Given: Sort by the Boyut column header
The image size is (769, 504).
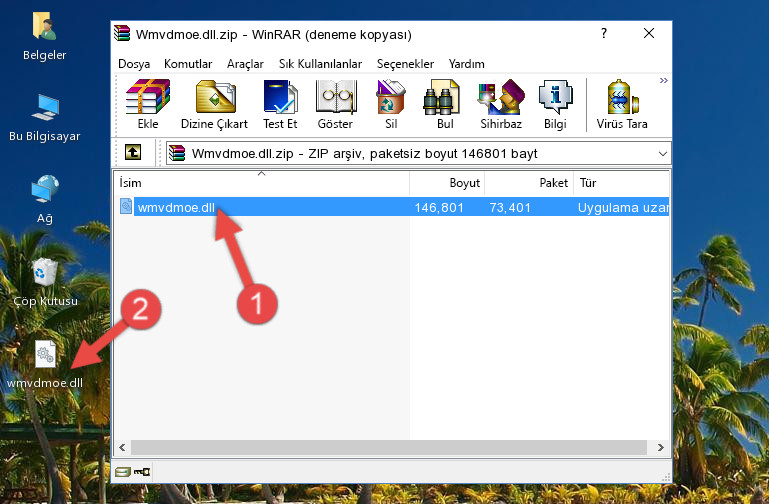Looking at the screenshot, I should 447,183.
